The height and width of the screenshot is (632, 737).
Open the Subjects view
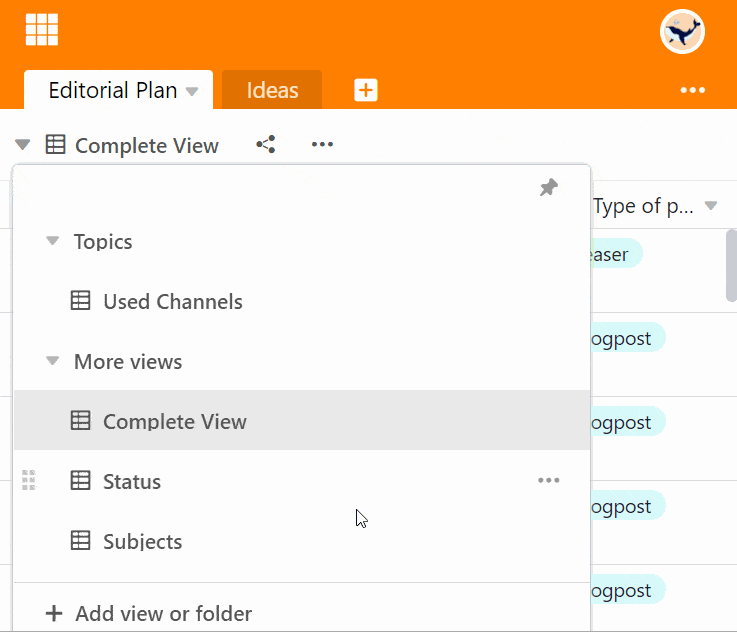[142, 542]
